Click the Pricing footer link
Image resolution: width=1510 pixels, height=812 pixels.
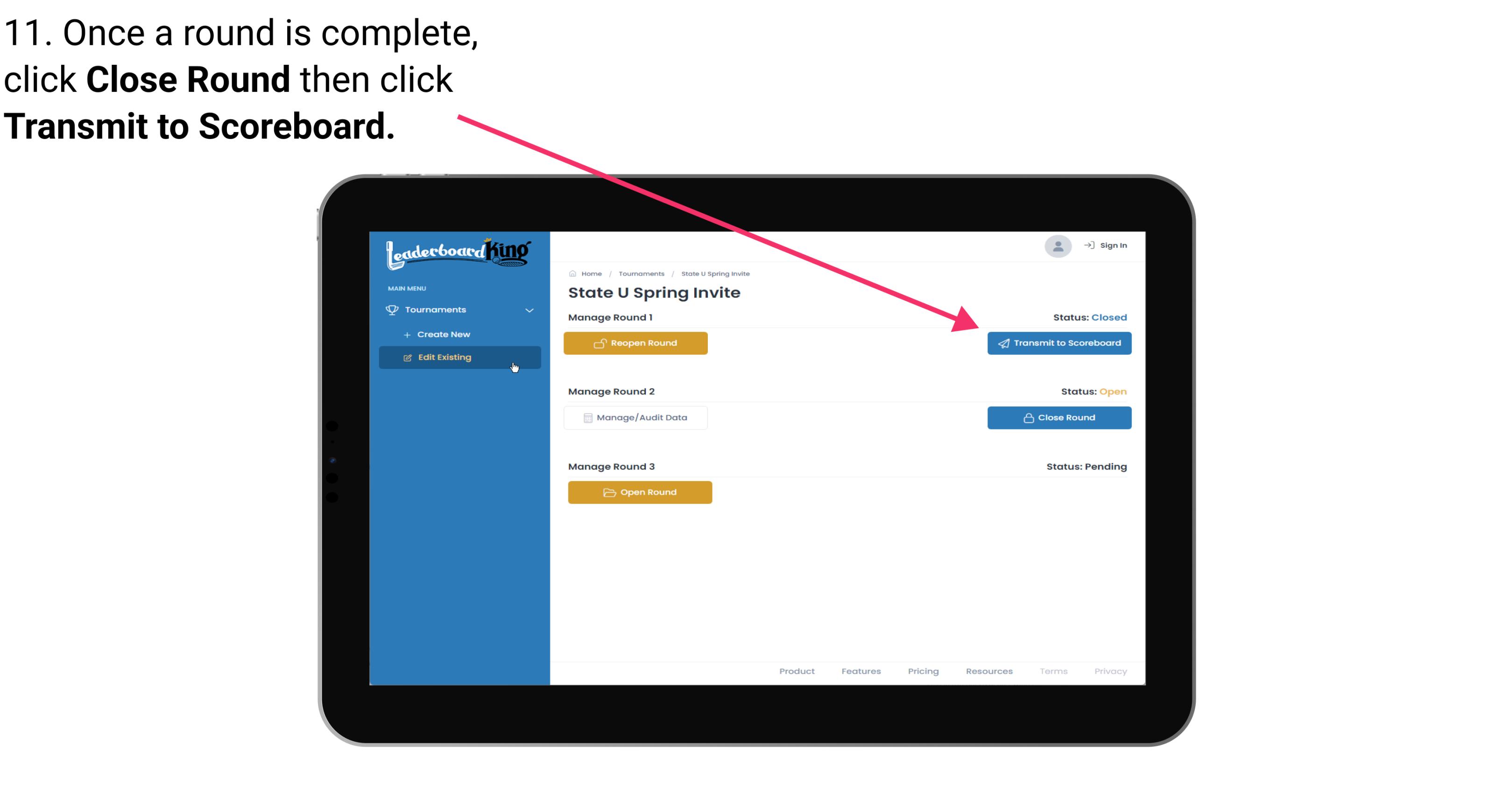(x=923, y=671)
